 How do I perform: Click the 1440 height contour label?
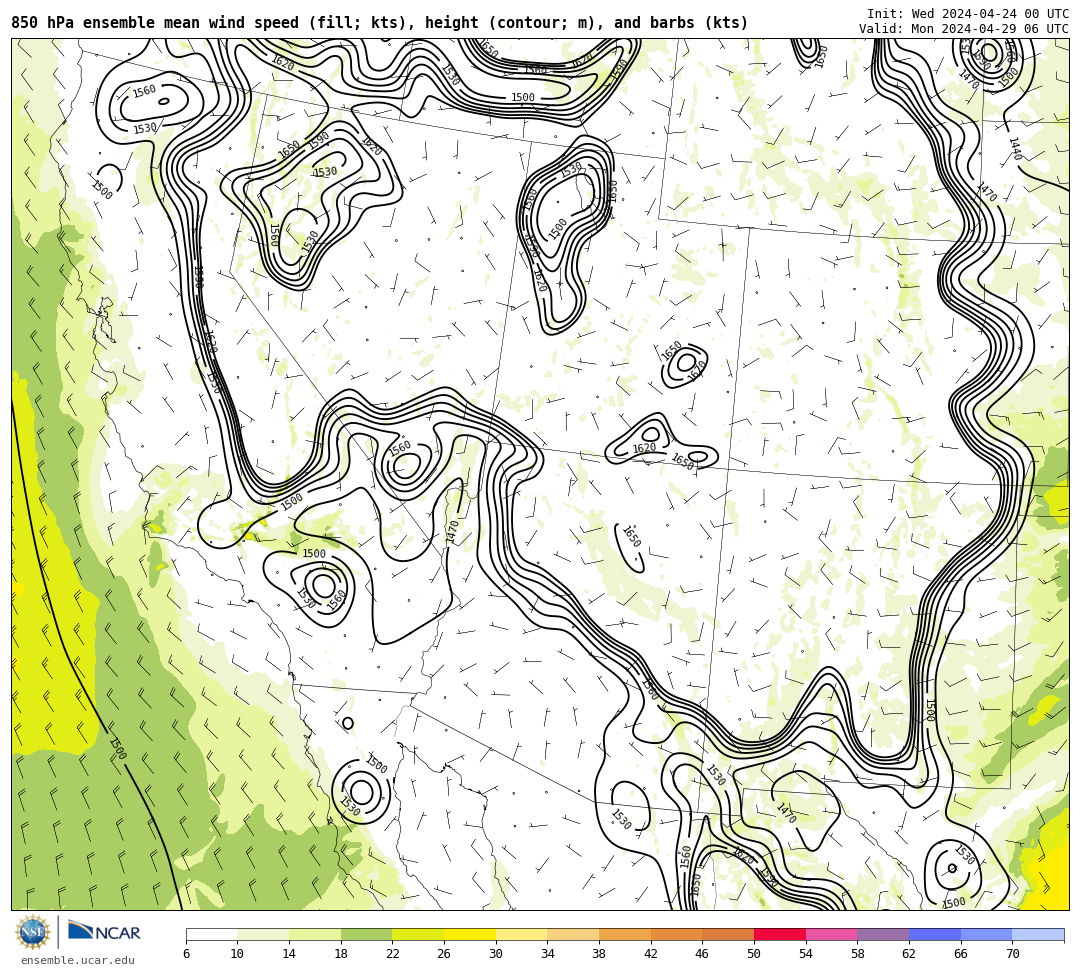coord(1015,149)
